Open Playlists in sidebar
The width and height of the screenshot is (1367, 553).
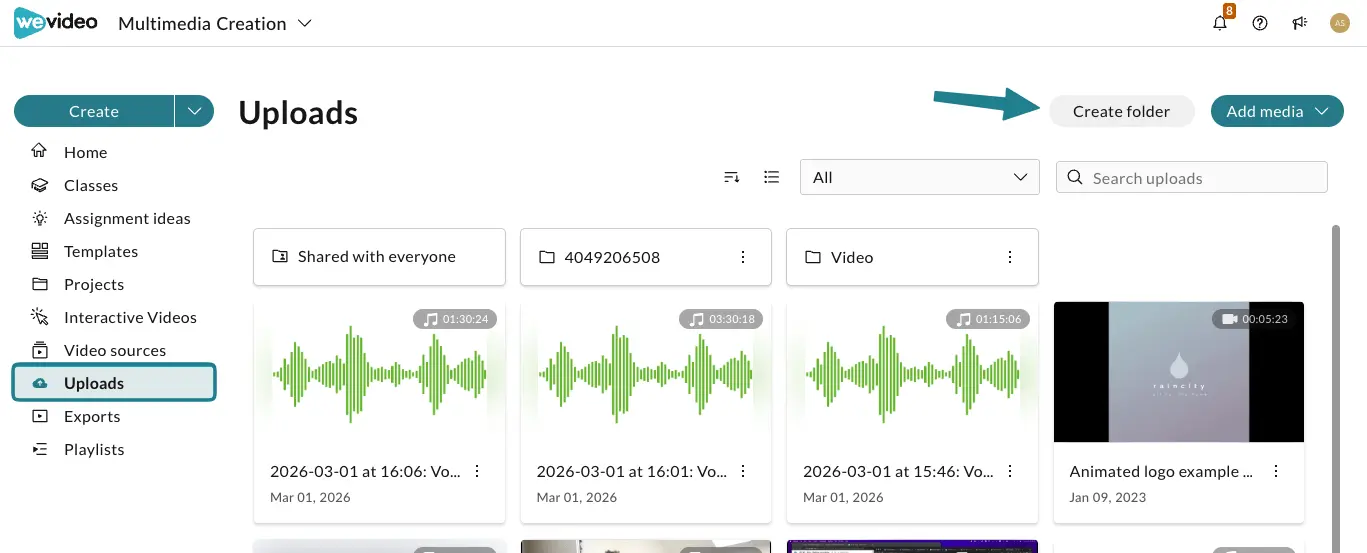94,449
